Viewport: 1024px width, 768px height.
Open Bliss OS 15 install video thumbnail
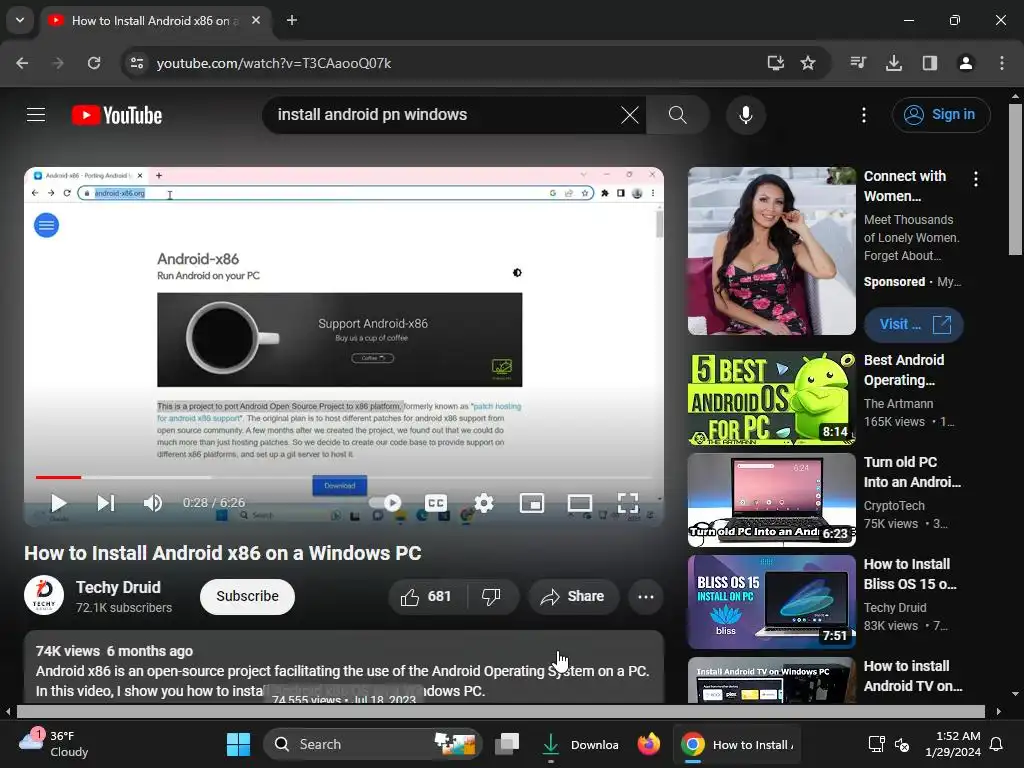click(x=771, y=602)
